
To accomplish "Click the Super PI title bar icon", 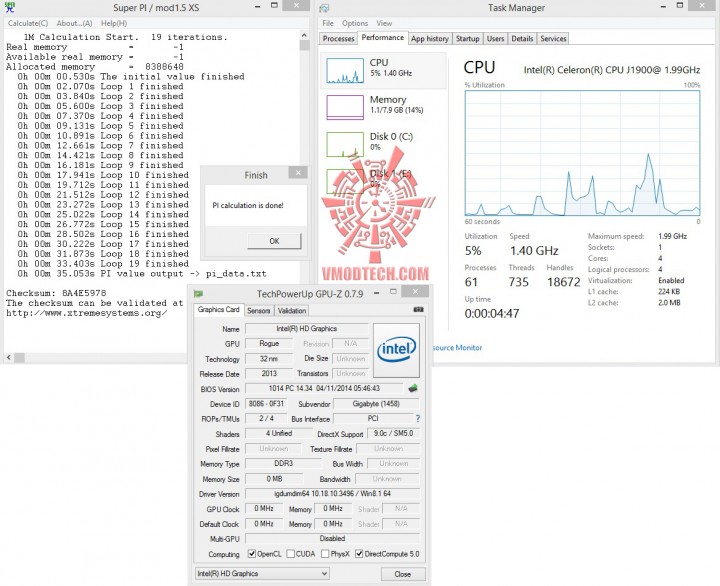I will (9, 7).
